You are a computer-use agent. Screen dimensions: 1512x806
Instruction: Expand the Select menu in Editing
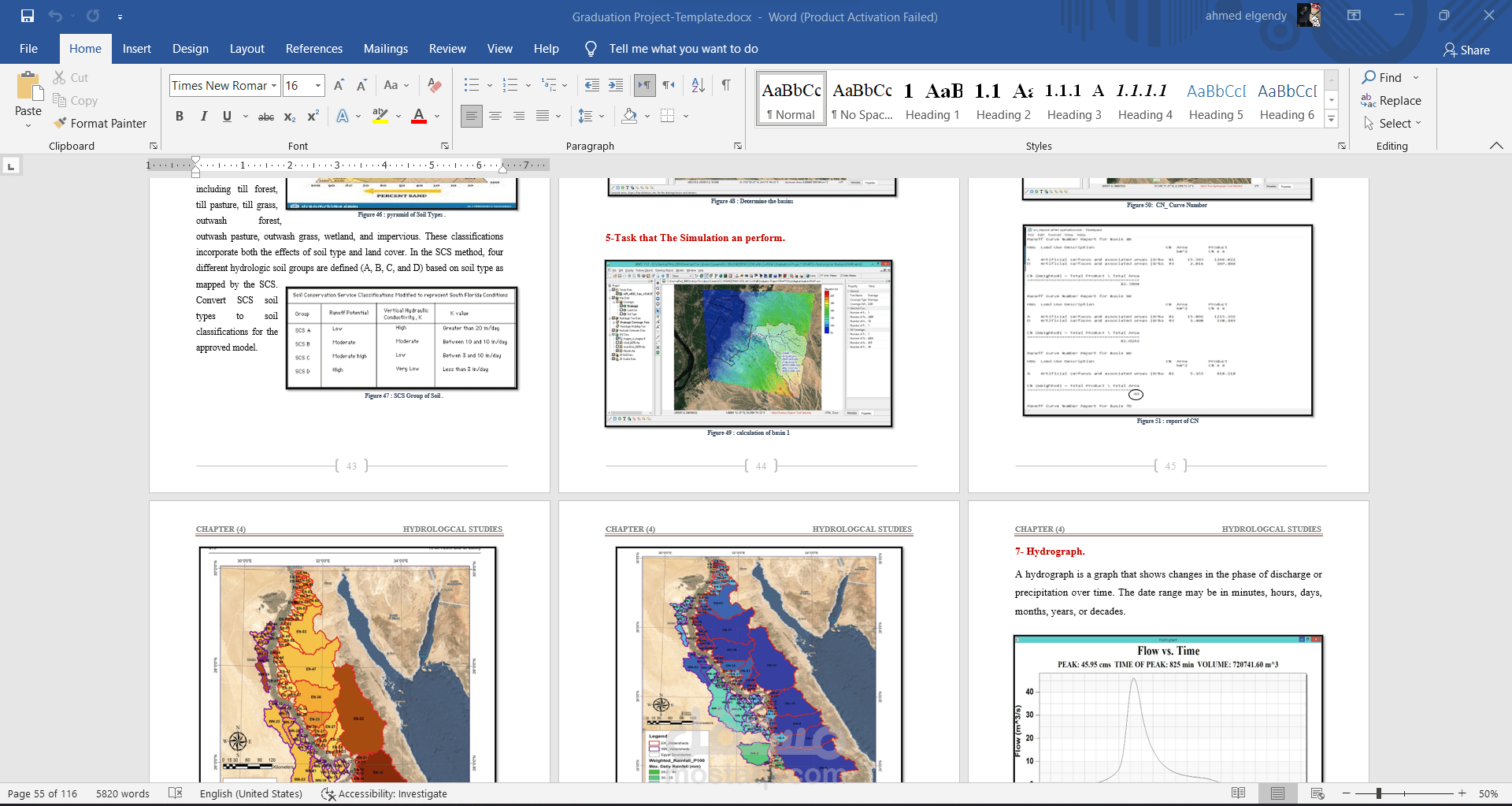[x=1393, y=124]
